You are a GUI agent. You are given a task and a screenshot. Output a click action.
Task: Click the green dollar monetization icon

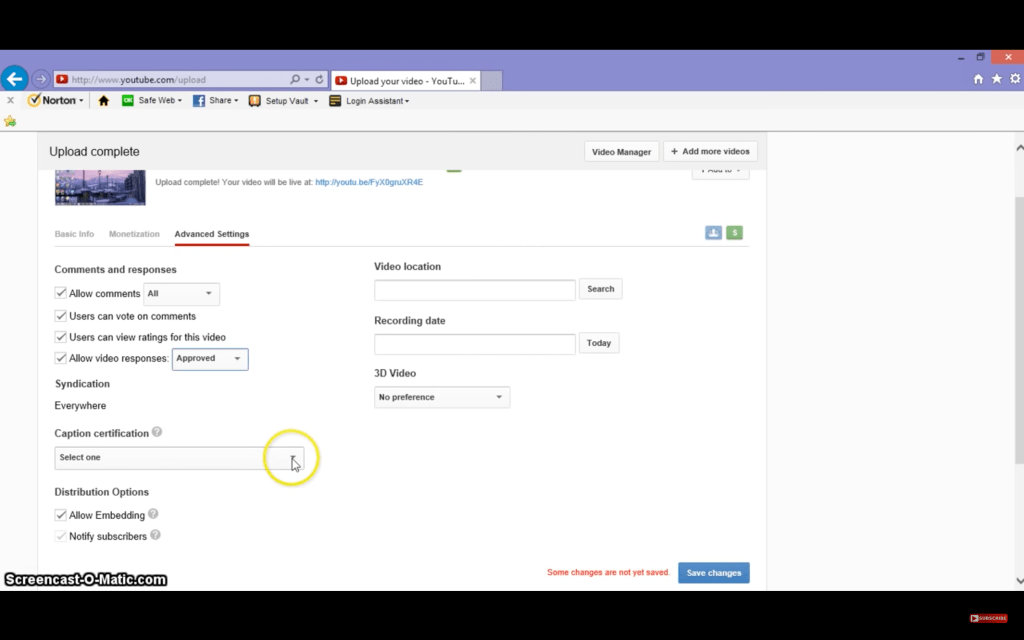[x=735, y=233]
